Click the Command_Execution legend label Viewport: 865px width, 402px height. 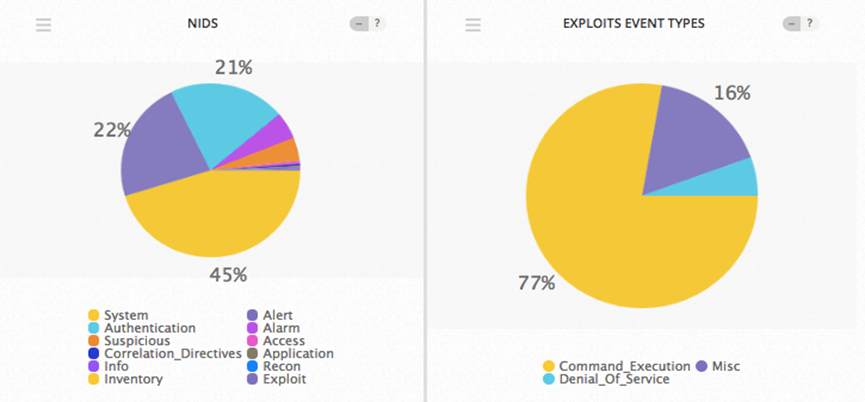pyautogui.click(x=622, y=366)
